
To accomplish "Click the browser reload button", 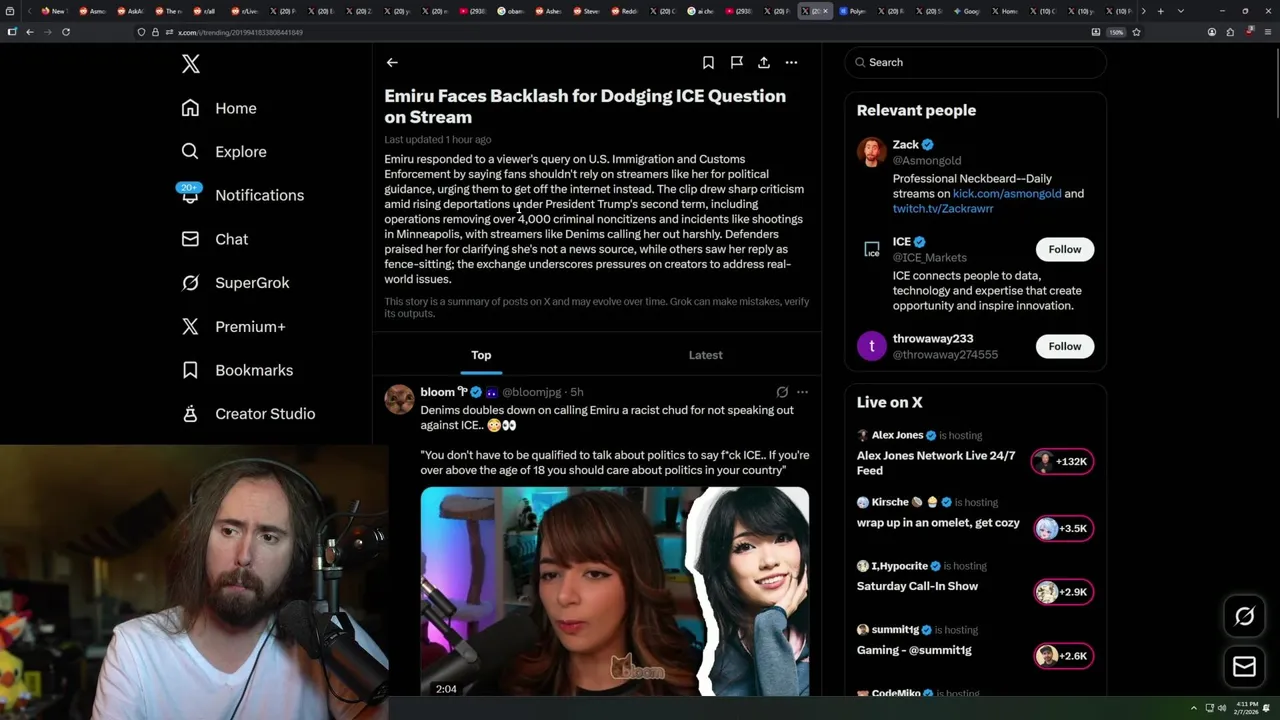I will point(66,32).
